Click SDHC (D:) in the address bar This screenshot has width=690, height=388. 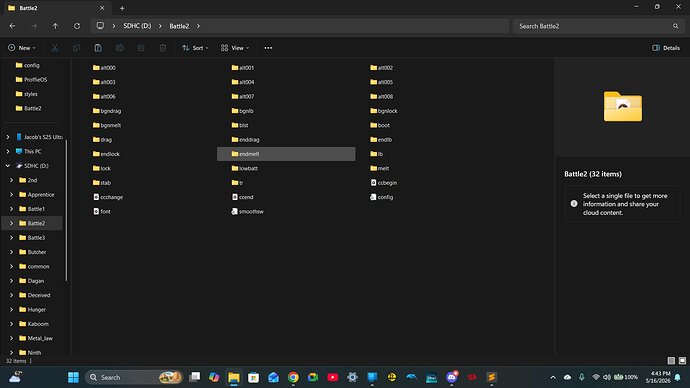coord(137,26)
